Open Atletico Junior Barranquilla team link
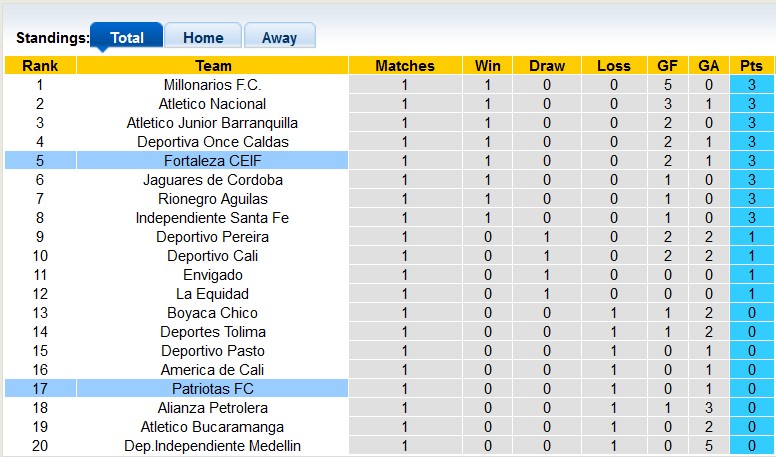This screenshot has height=457, width=776. [x=213, y=123]
